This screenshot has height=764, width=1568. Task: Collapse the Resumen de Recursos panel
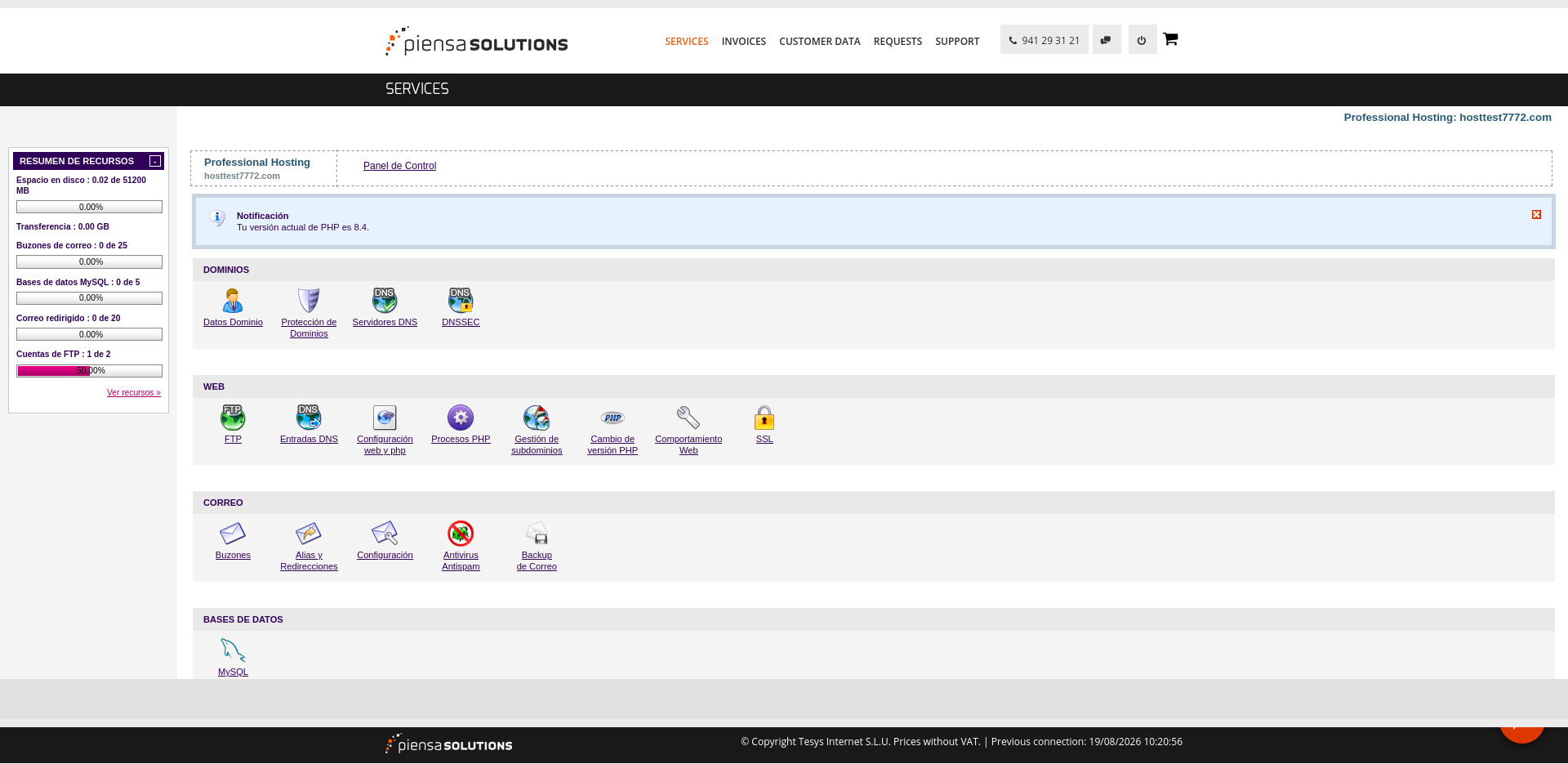click(155, 161)
